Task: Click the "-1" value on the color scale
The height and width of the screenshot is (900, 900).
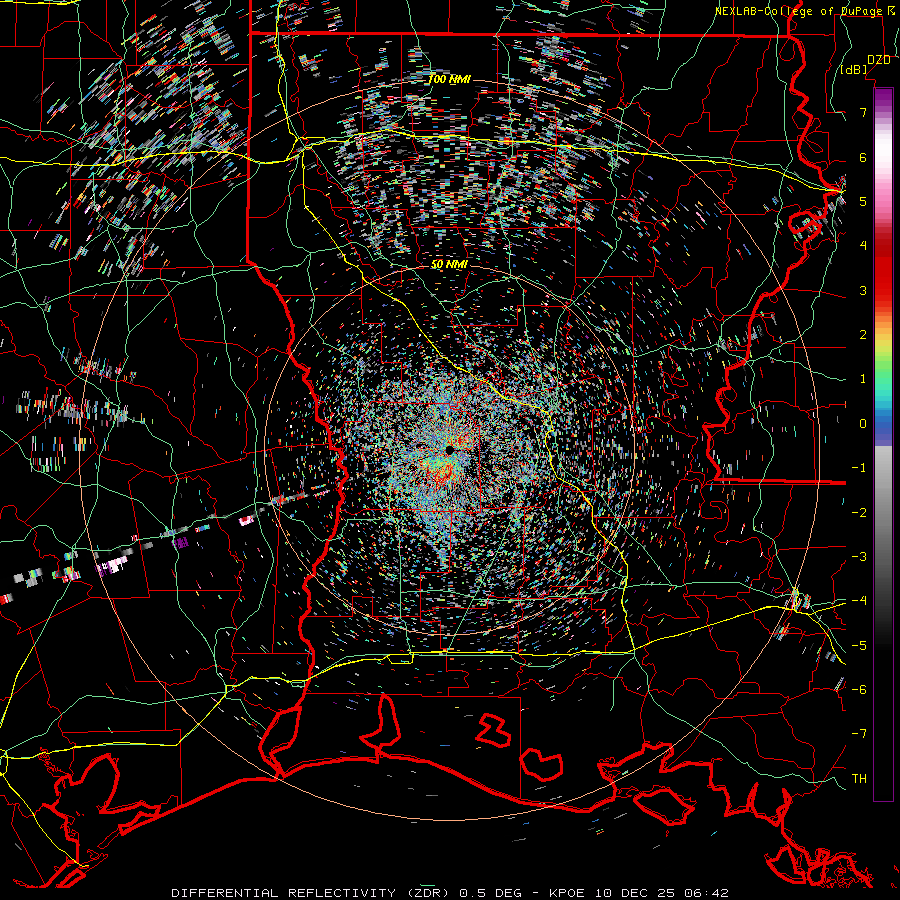Action: (859, 468)
